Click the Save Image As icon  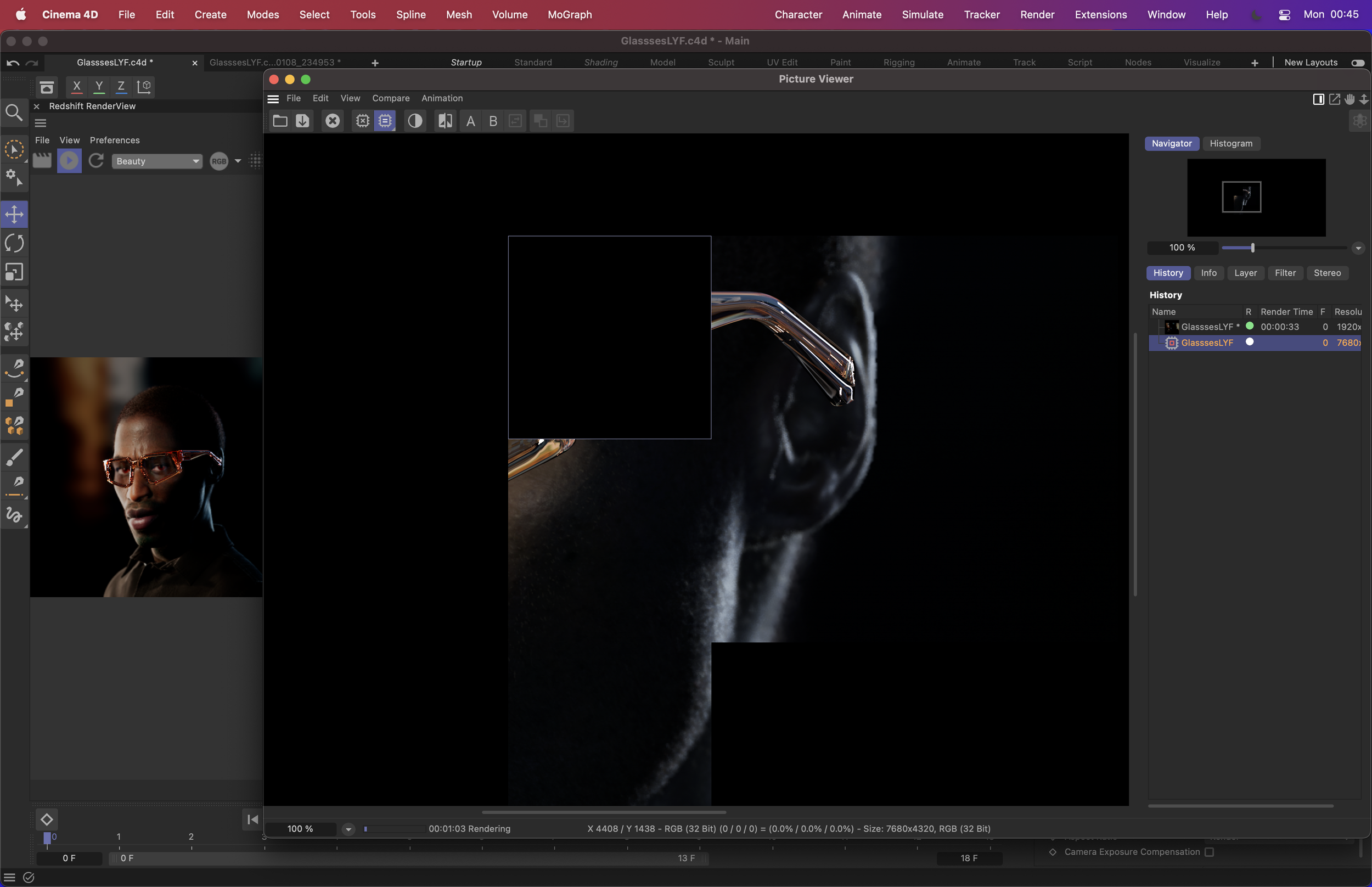[302, 121]
